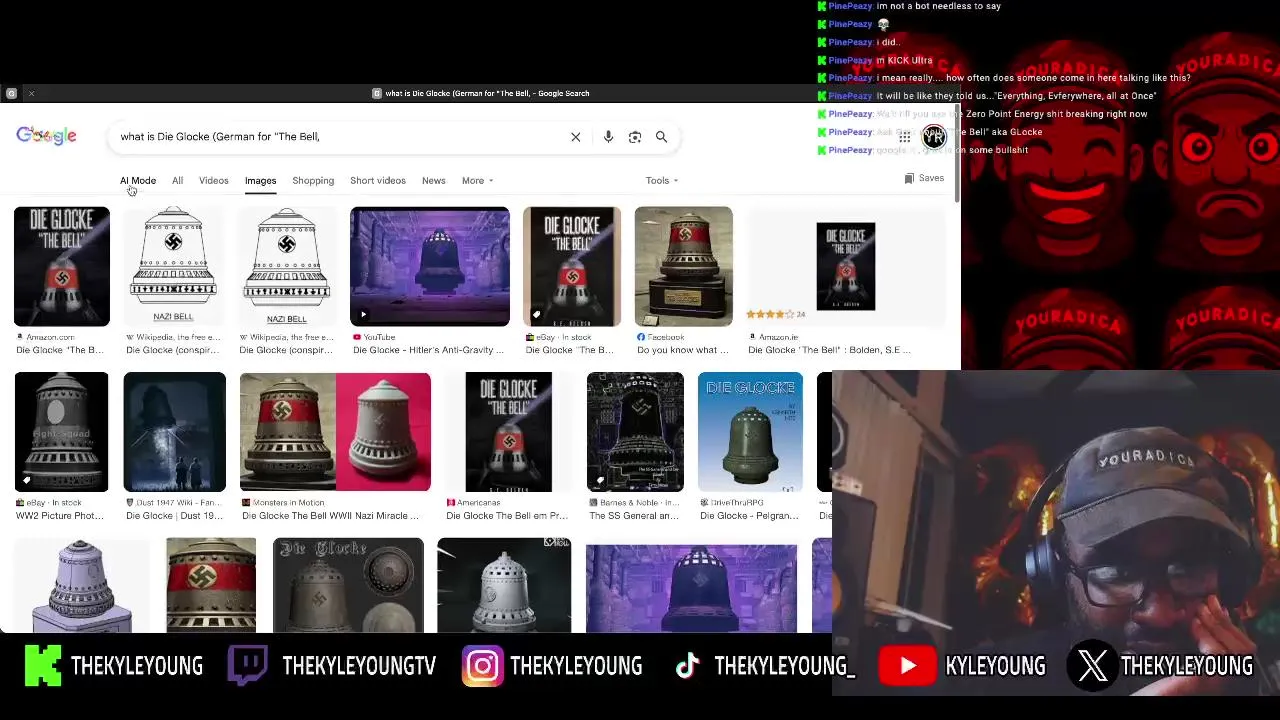The width and height of the screenshot is (1280, 720).
Task: Click inside the Google search box text
Action: pyautogui.click(x=220, y=137)
